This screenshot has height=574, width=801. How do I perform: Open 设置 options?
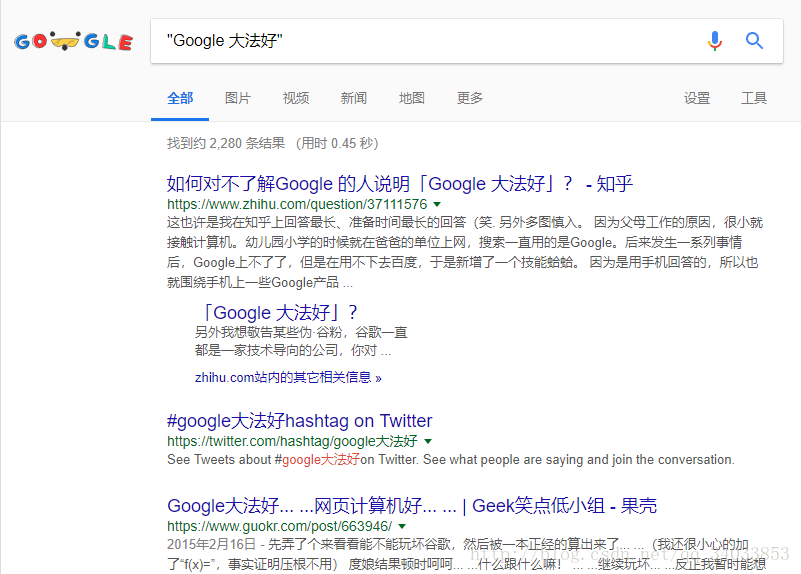pos(697,98)
